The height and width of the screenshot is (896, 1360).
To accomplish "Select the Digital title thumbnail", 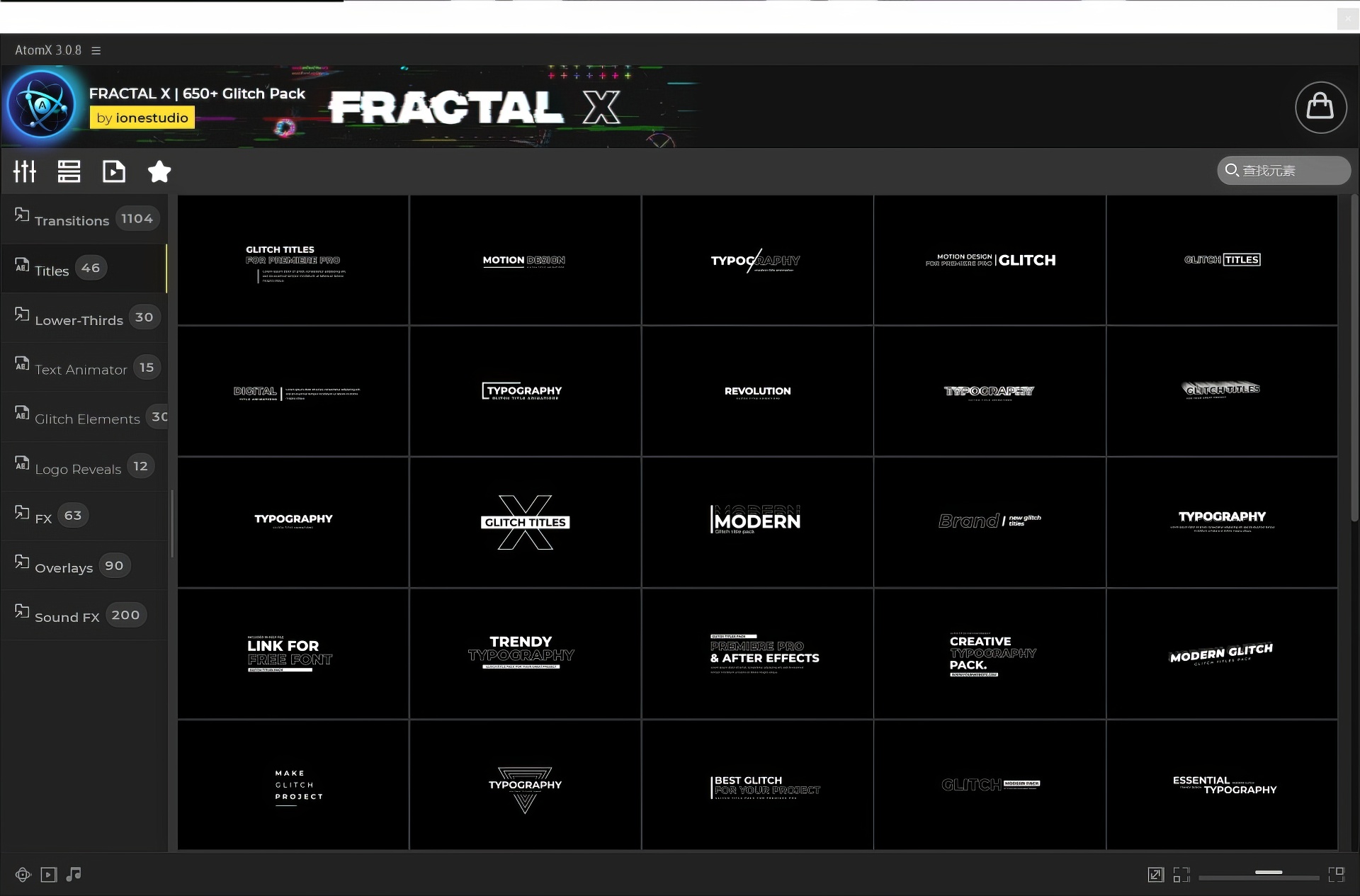I will (293, 391).
